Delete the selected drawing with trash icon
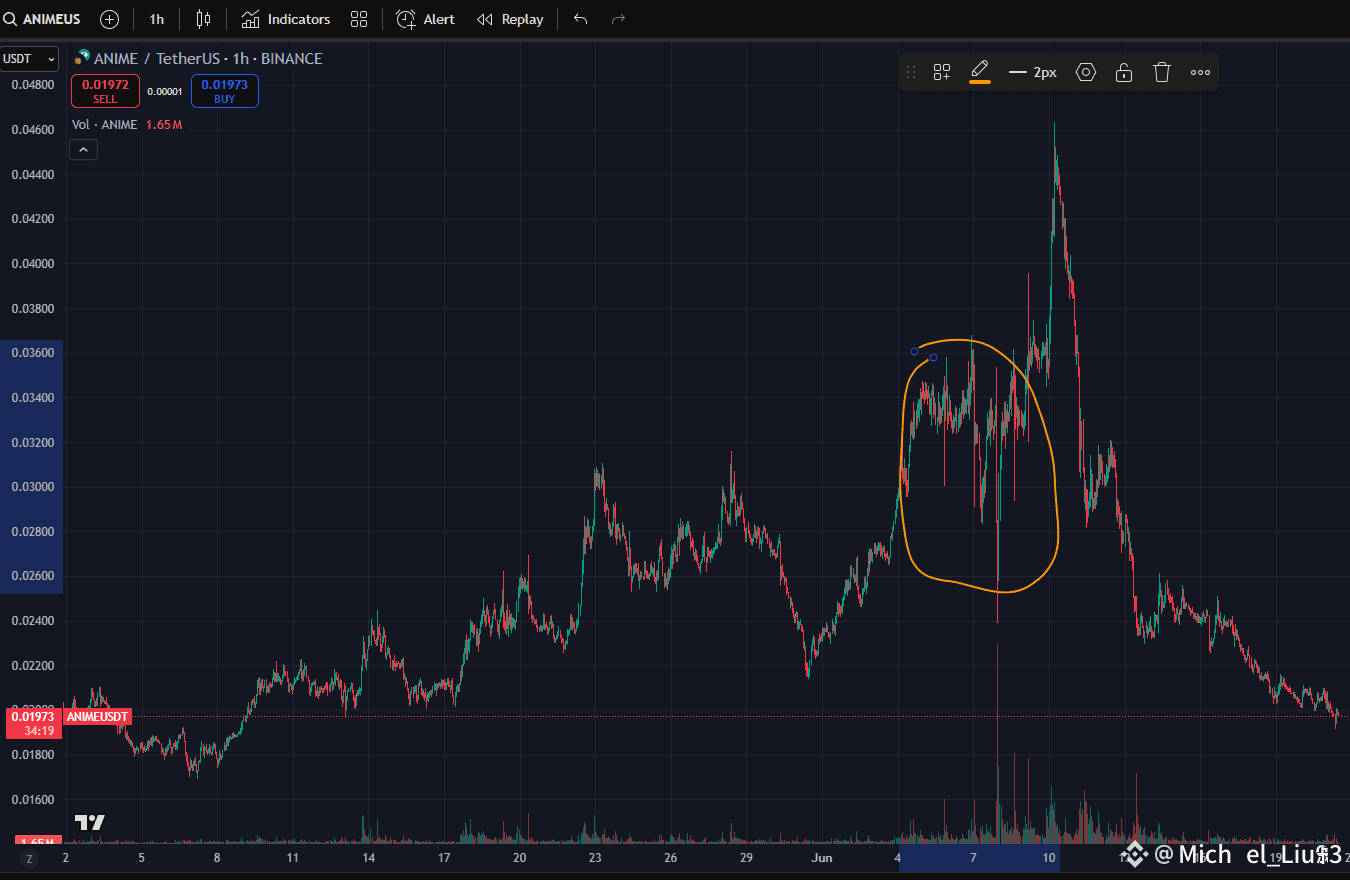 pyautogui.click(x=1162, y=72)
